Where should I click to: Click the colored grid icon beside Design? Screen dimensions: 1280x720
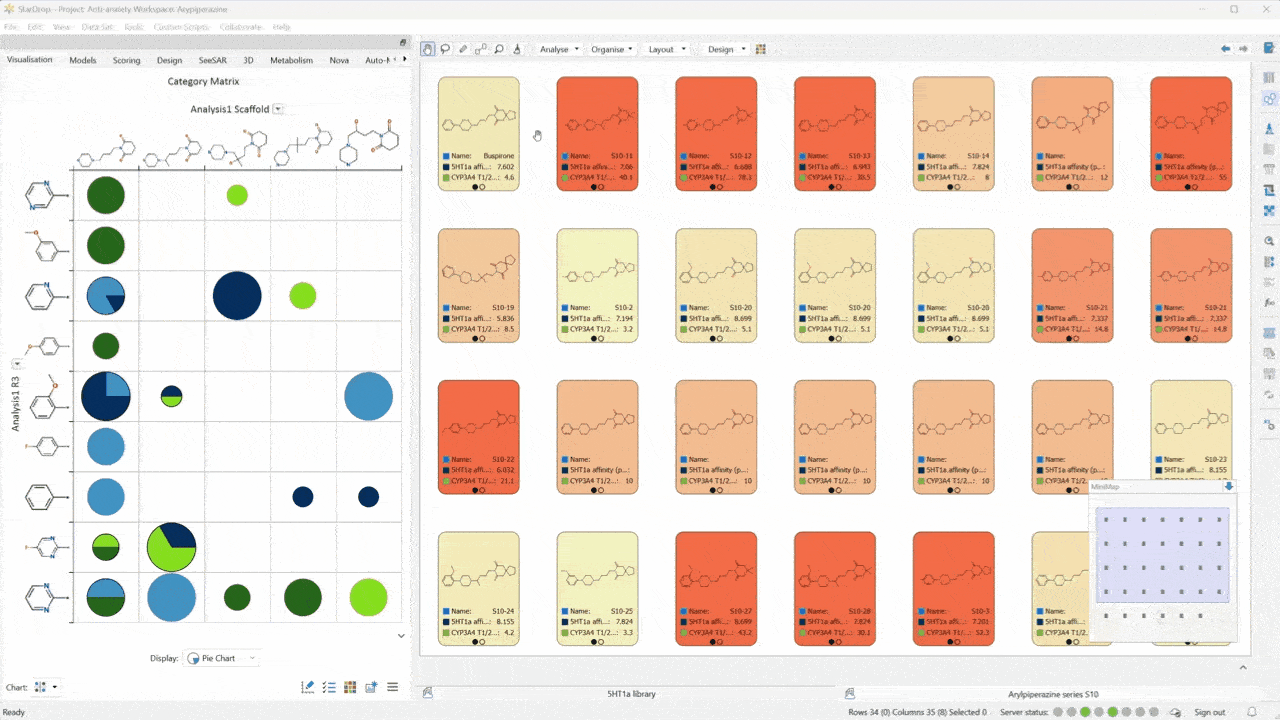(x=761, y=49)
